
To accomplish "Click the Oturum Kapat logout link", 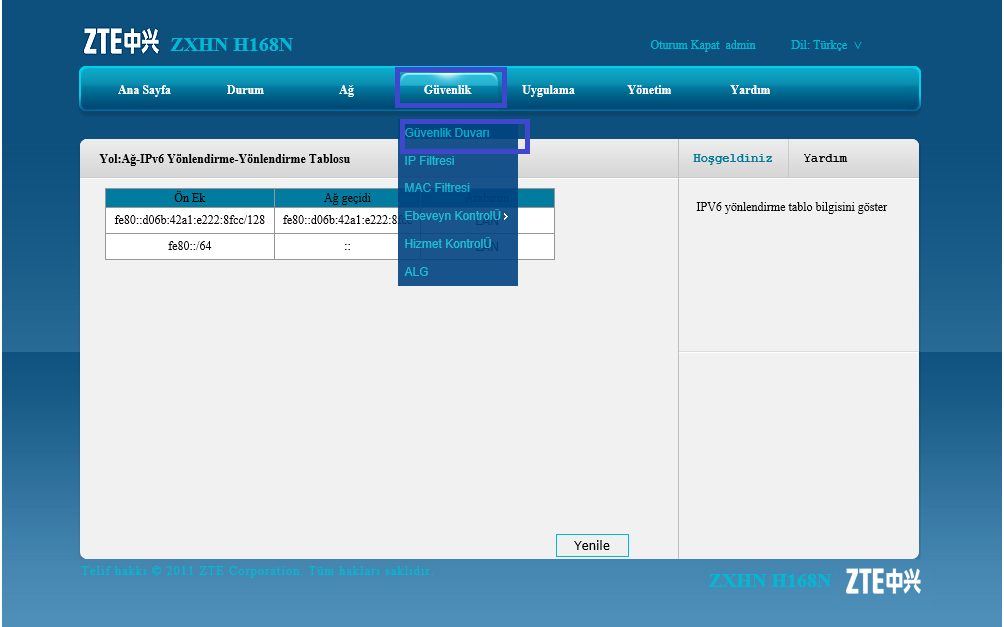I will pyautogui.click(x=685, y=45).
